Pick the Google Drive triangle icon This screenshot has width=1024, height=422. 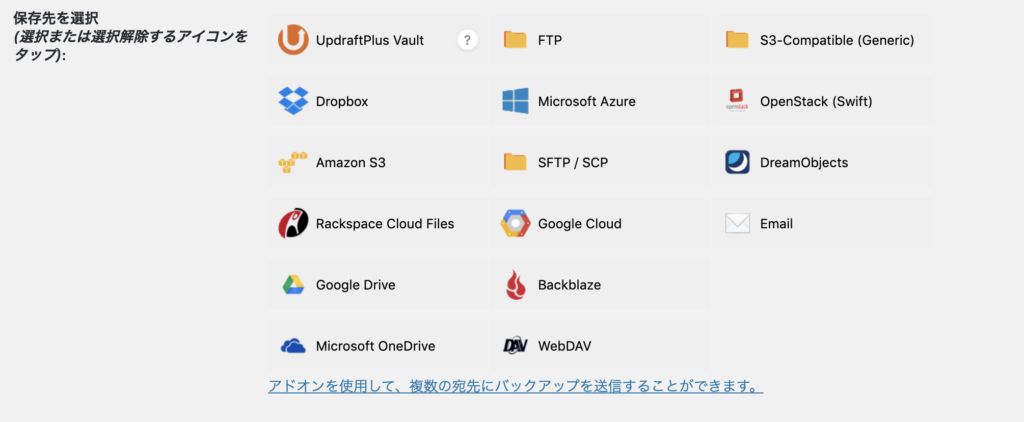[293, 285]
